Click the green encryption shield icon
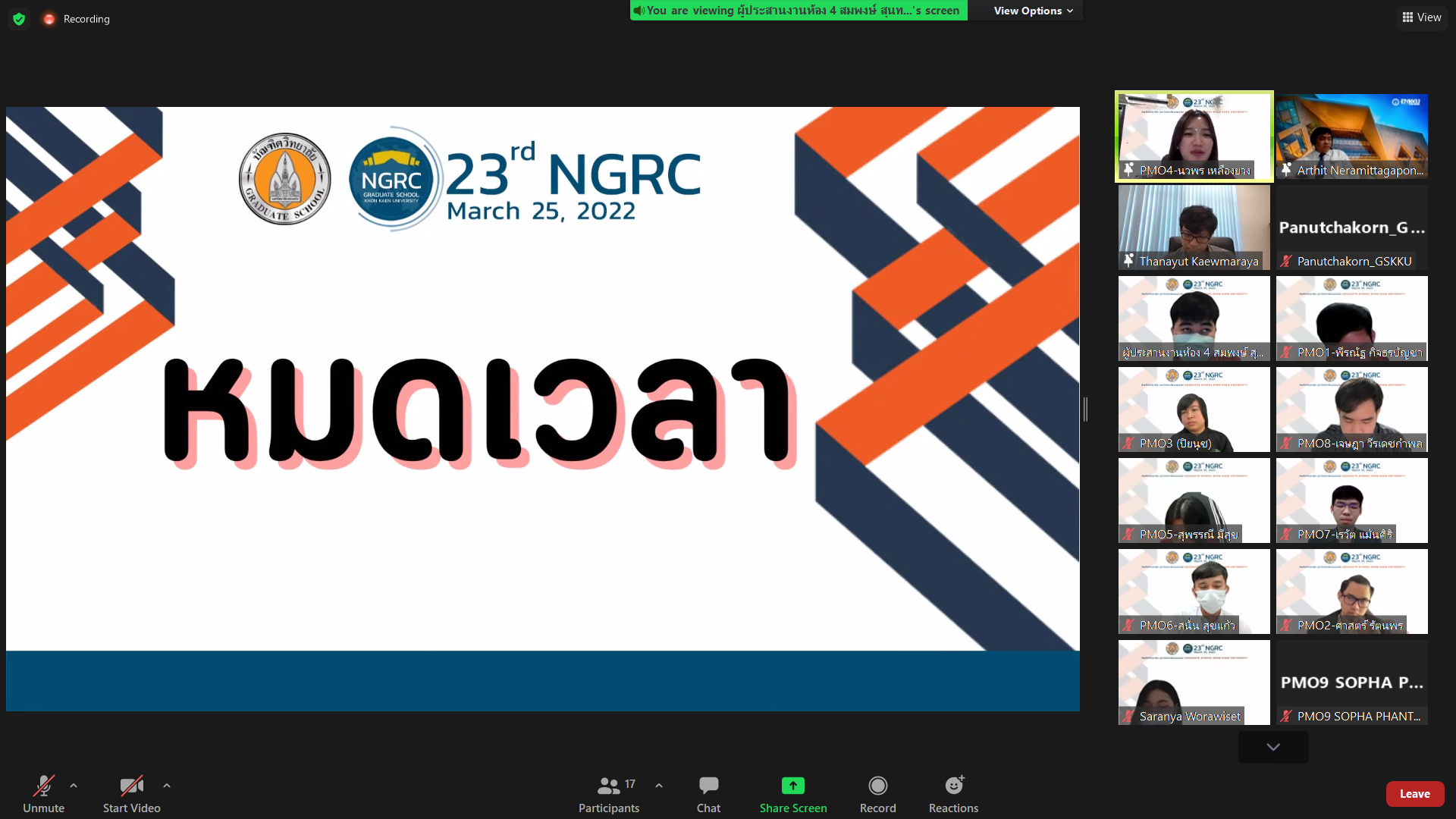 [19, 19]
